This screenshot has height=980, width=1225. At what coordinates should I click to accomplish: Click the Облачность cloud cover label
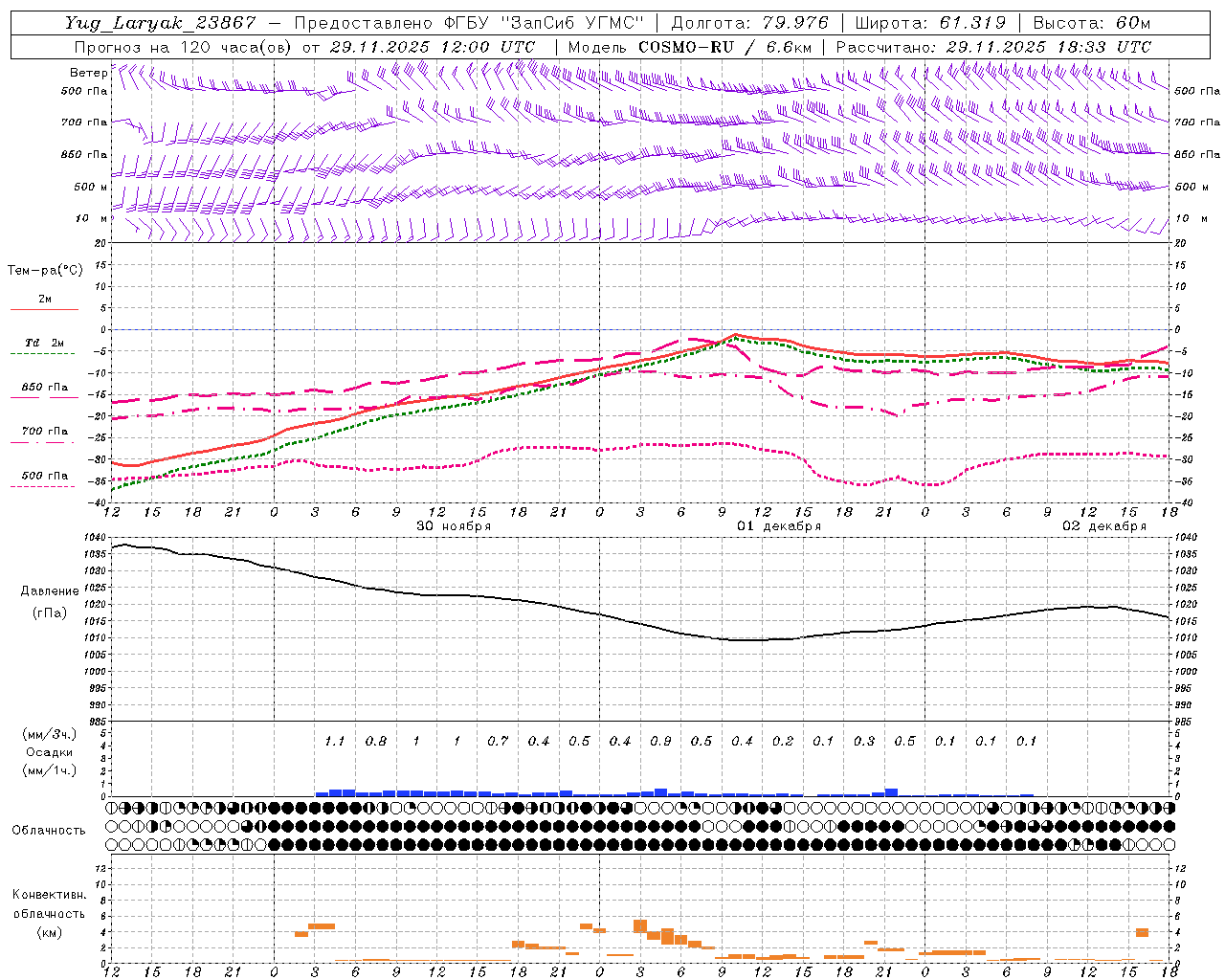pyautogui.click(x=49, y=831)
